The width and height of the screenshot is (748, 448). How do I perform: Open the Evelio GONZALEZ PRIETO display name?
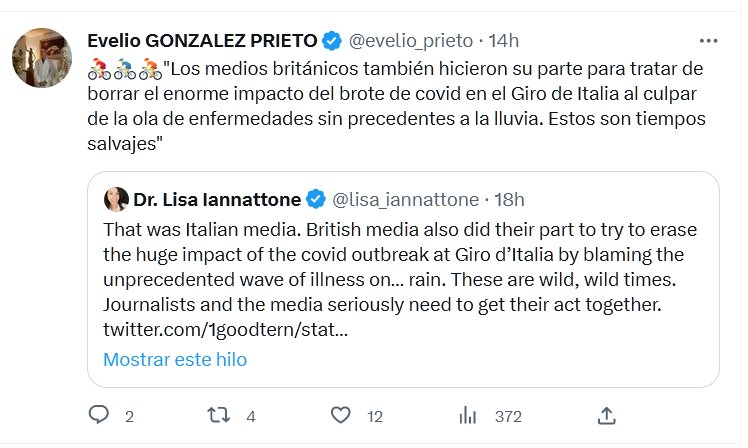tap(202, 41)
